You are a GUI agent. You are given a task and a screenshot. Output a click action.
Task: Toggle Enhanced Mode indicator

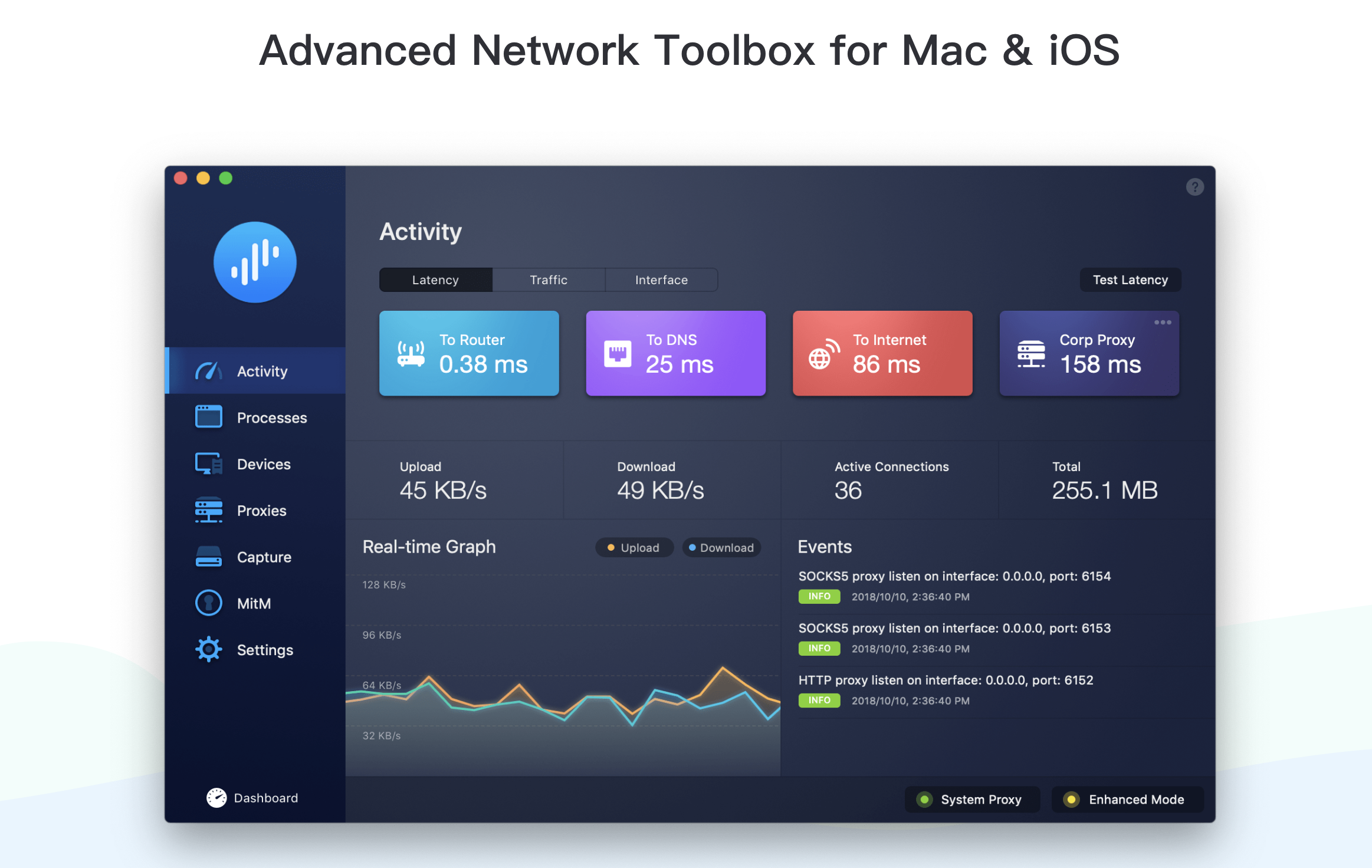point(1127,800)
